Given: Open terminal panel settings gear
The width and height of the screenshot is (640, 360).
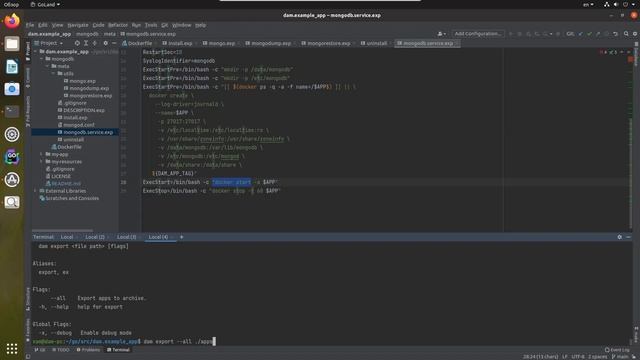Looking at the screenshot, I should click(620, 237).
